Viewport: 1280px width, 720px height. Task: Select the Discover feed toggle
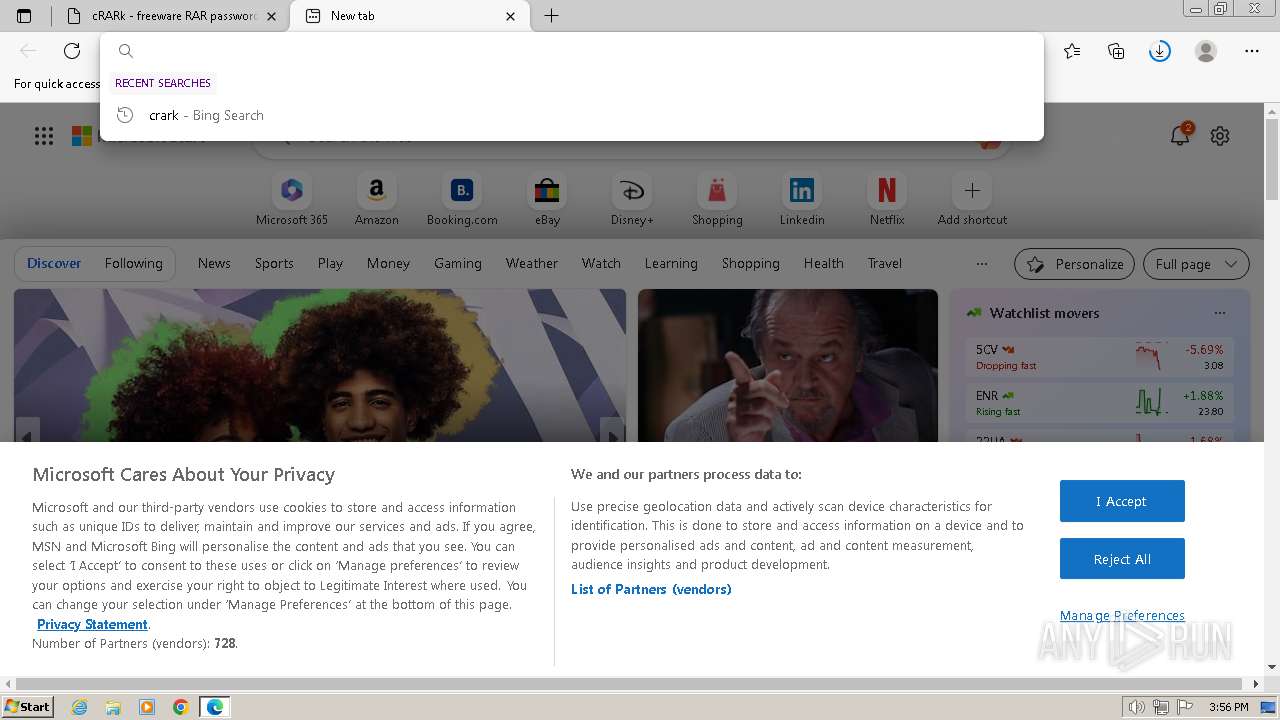[54, 263]
